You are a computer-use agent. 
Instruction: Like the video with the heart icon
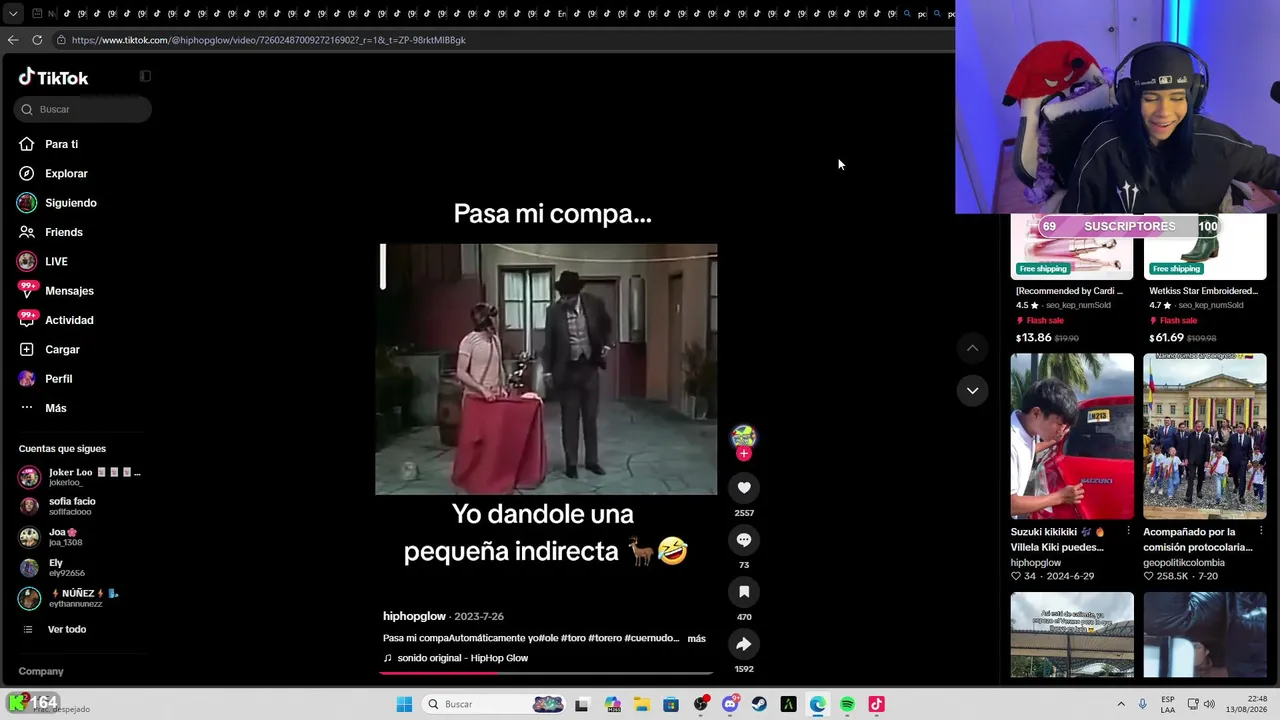[x=743, y=487]
